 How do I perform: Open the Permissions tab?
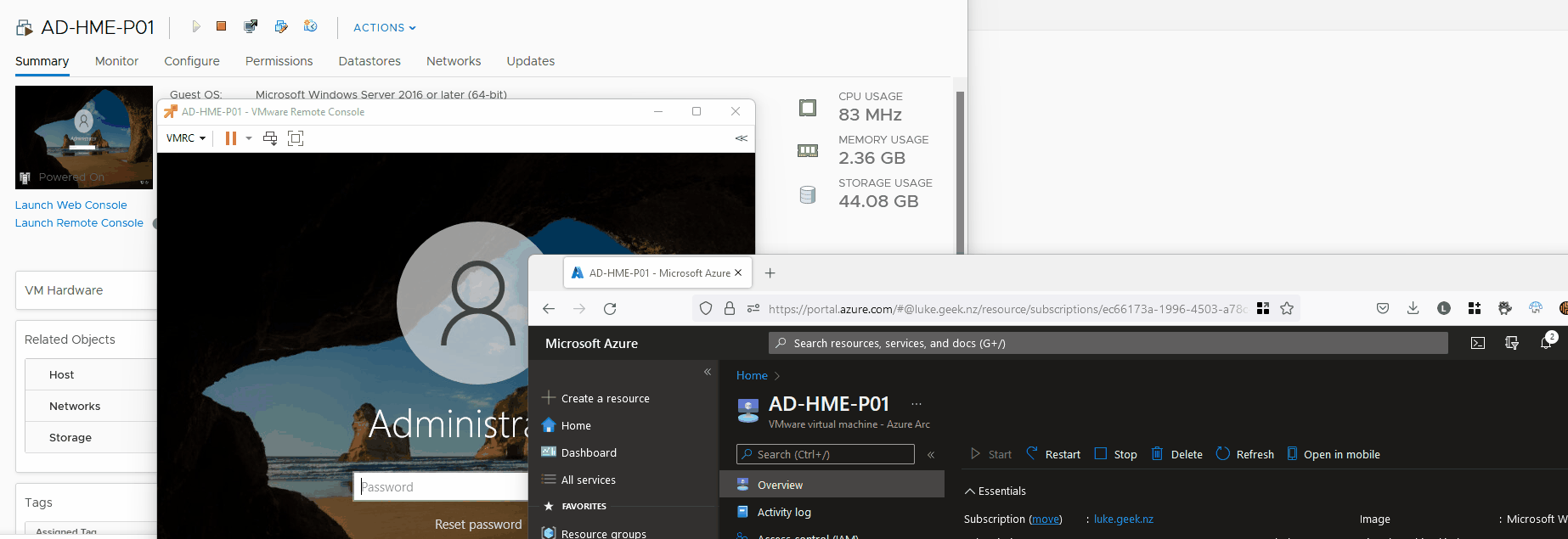(279, 61)
